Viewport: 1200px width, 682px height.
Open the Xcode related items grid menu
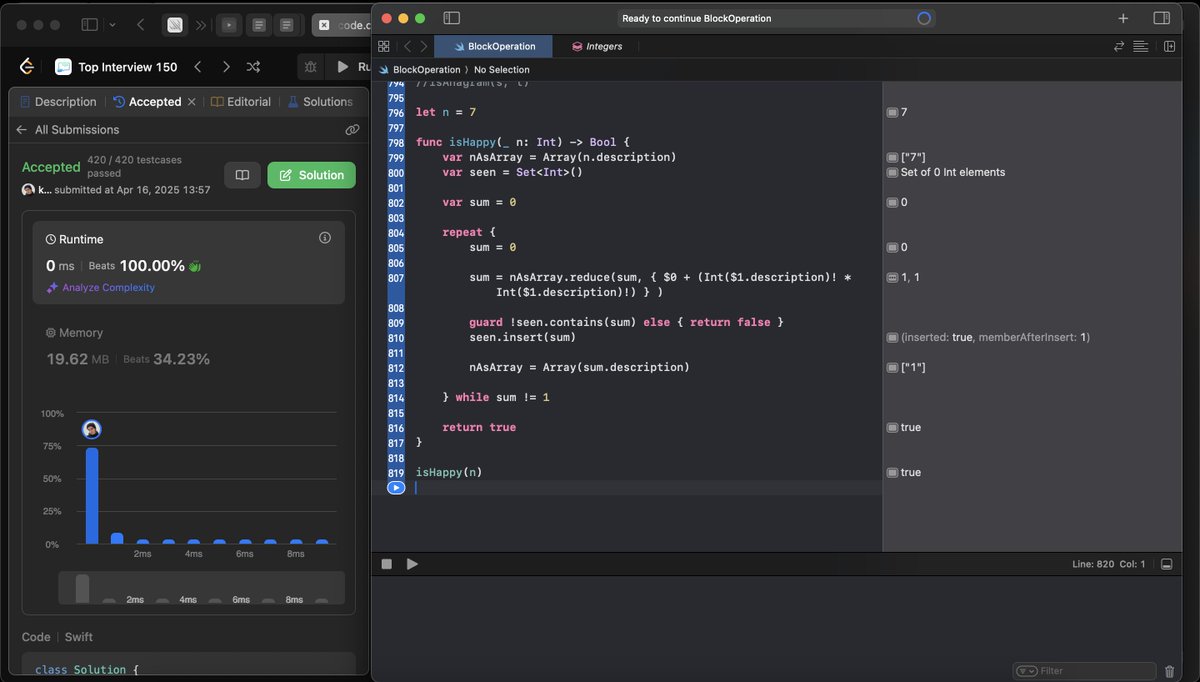(384, 46)
